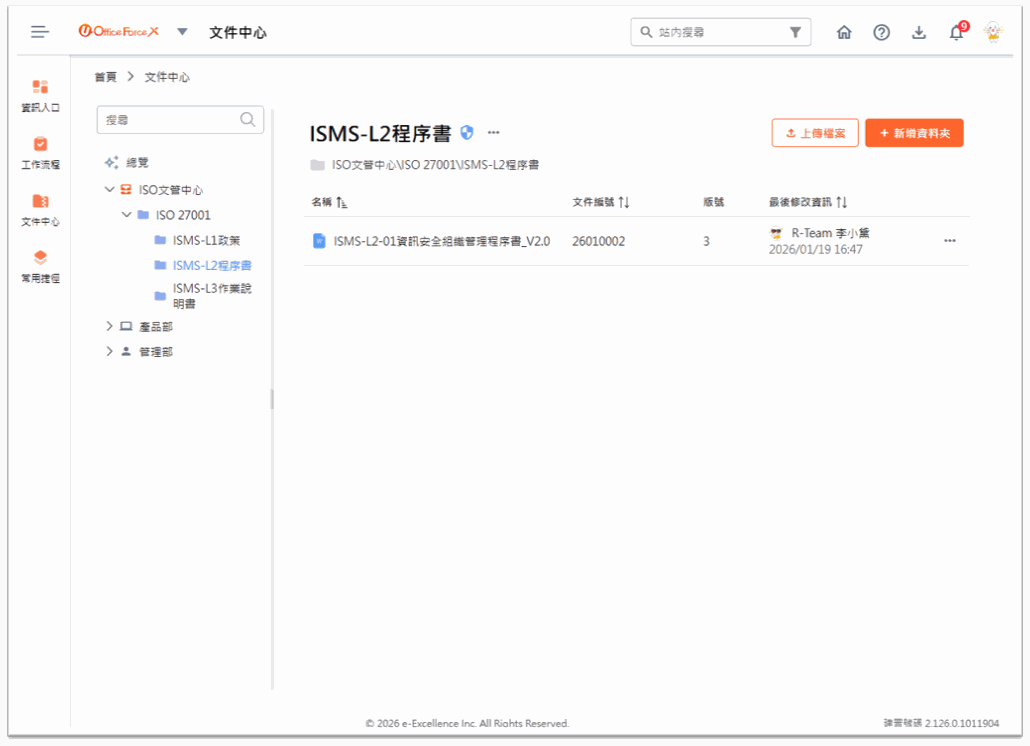
Task: Expand the 產品部 tree node
Action: click(109, 326)
